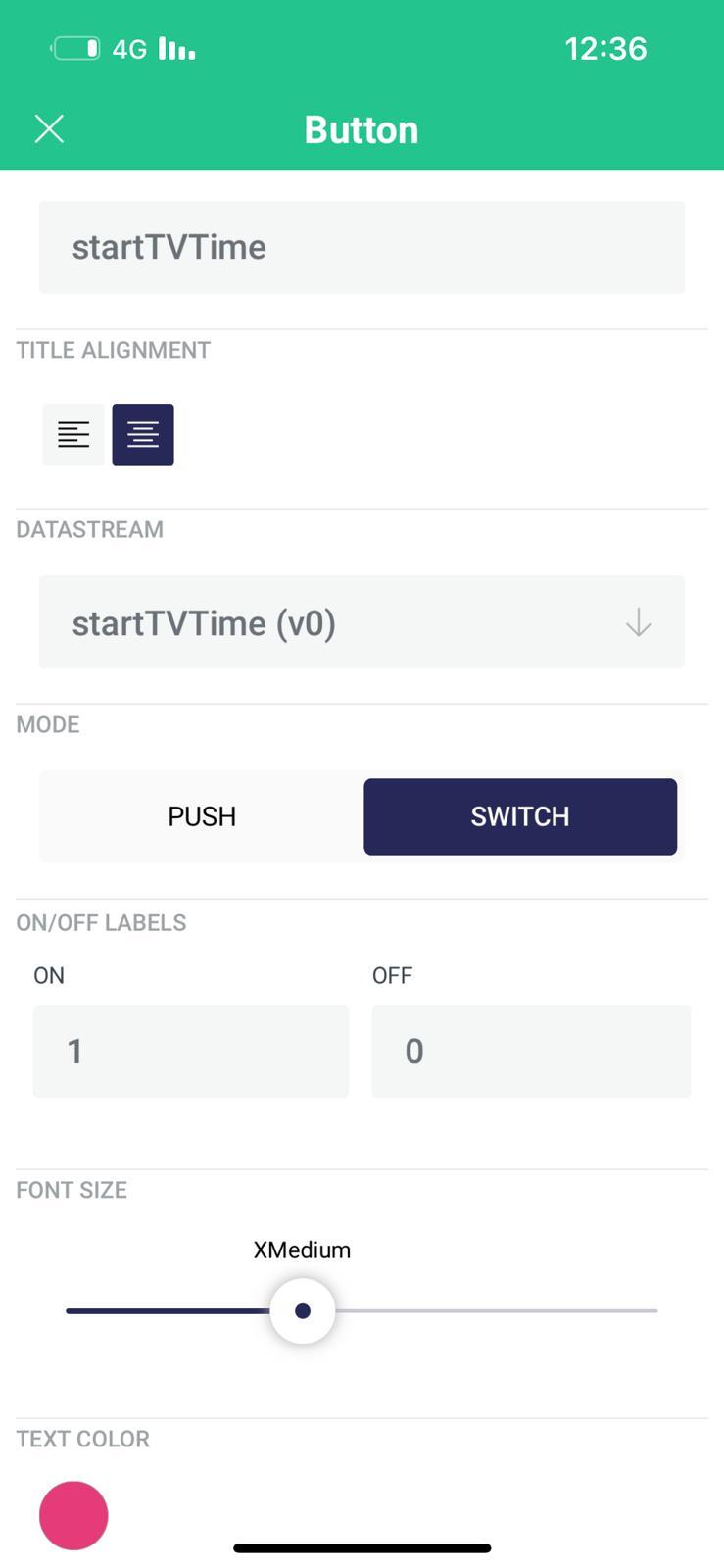Image resolution: width=724 pixels, height=1568 pixels.
Task: Edit the startTVTime title field
Action: click(x=362, y=247)
